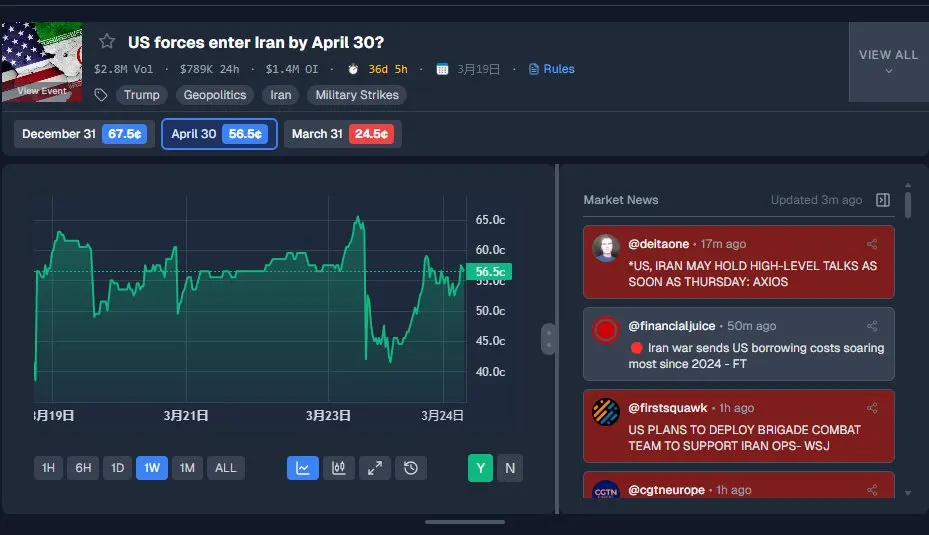
Task: Open chart history clock icon
Action: coord(411,468)
